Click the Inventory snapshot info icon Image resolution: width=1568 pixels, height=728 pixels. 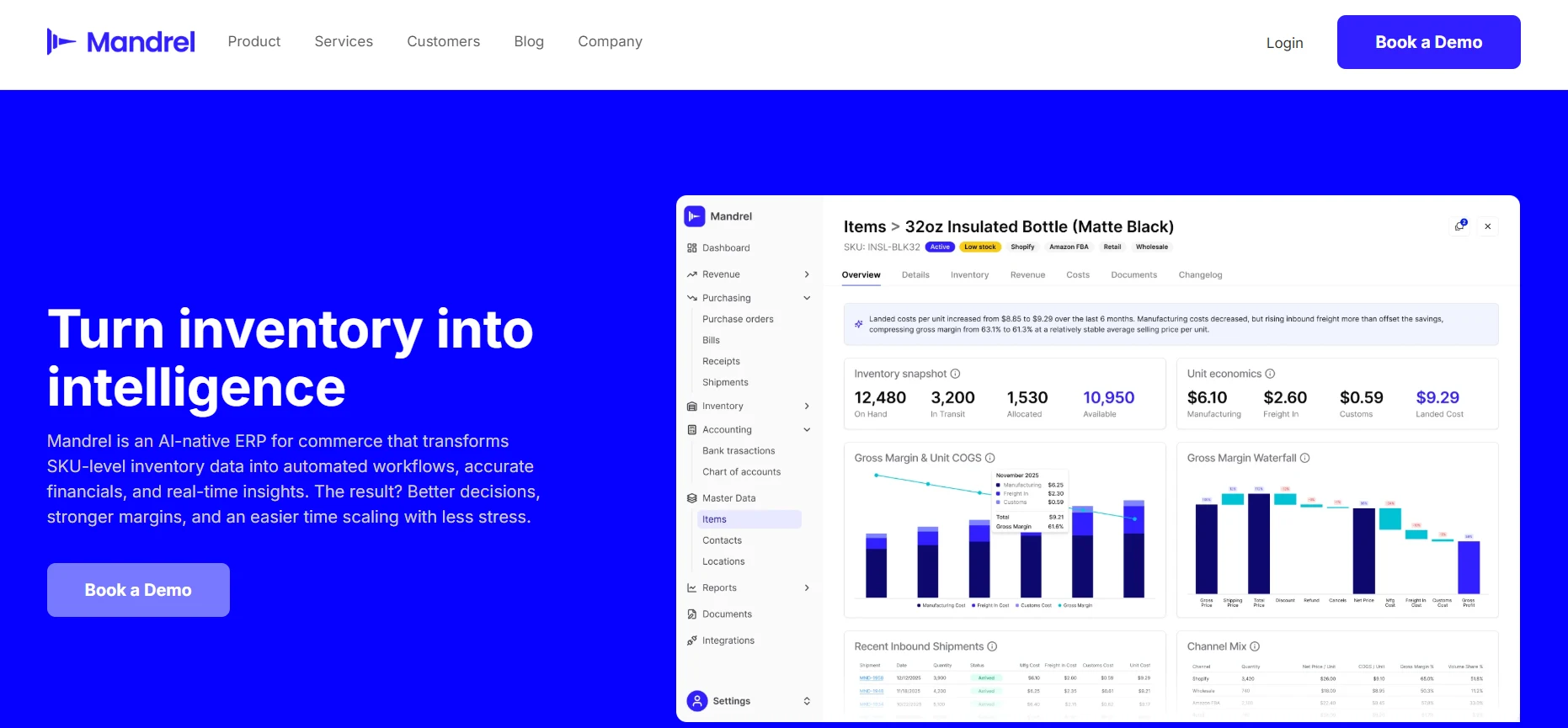tap(955, 374)
